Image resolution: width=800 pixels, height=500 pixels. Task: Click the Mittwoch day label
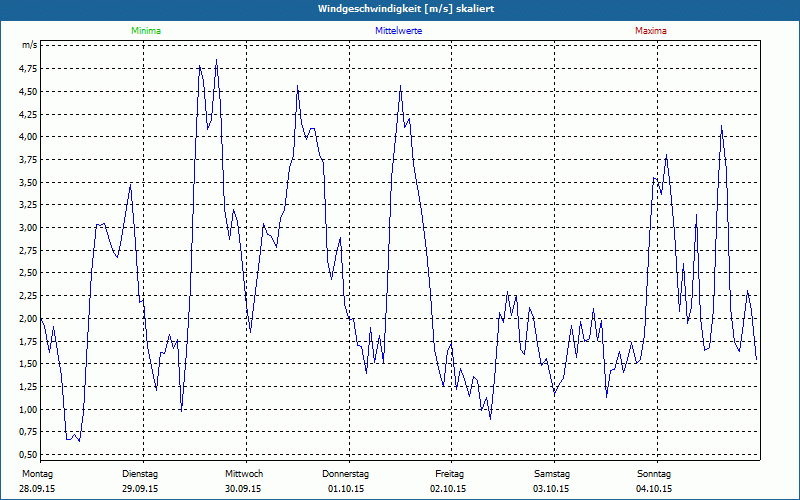tap(244, 474)
